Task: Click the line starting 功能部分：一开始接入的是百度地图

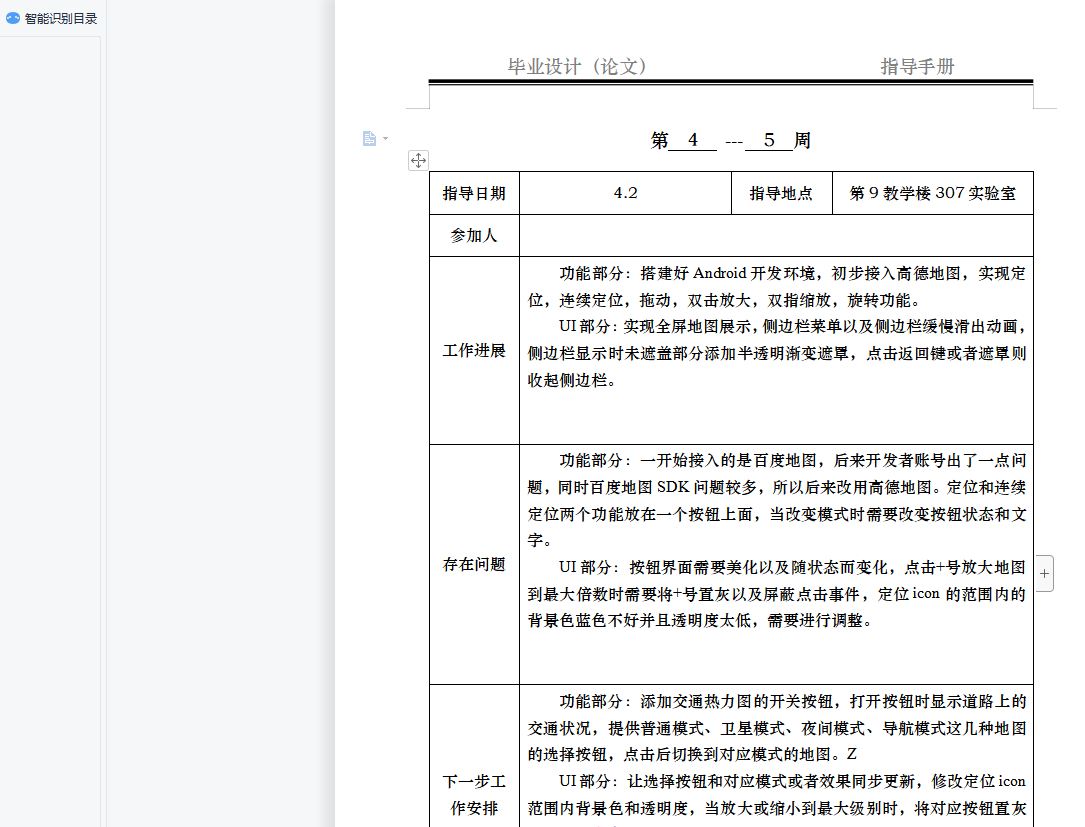Action: click(x=792, y=461)
